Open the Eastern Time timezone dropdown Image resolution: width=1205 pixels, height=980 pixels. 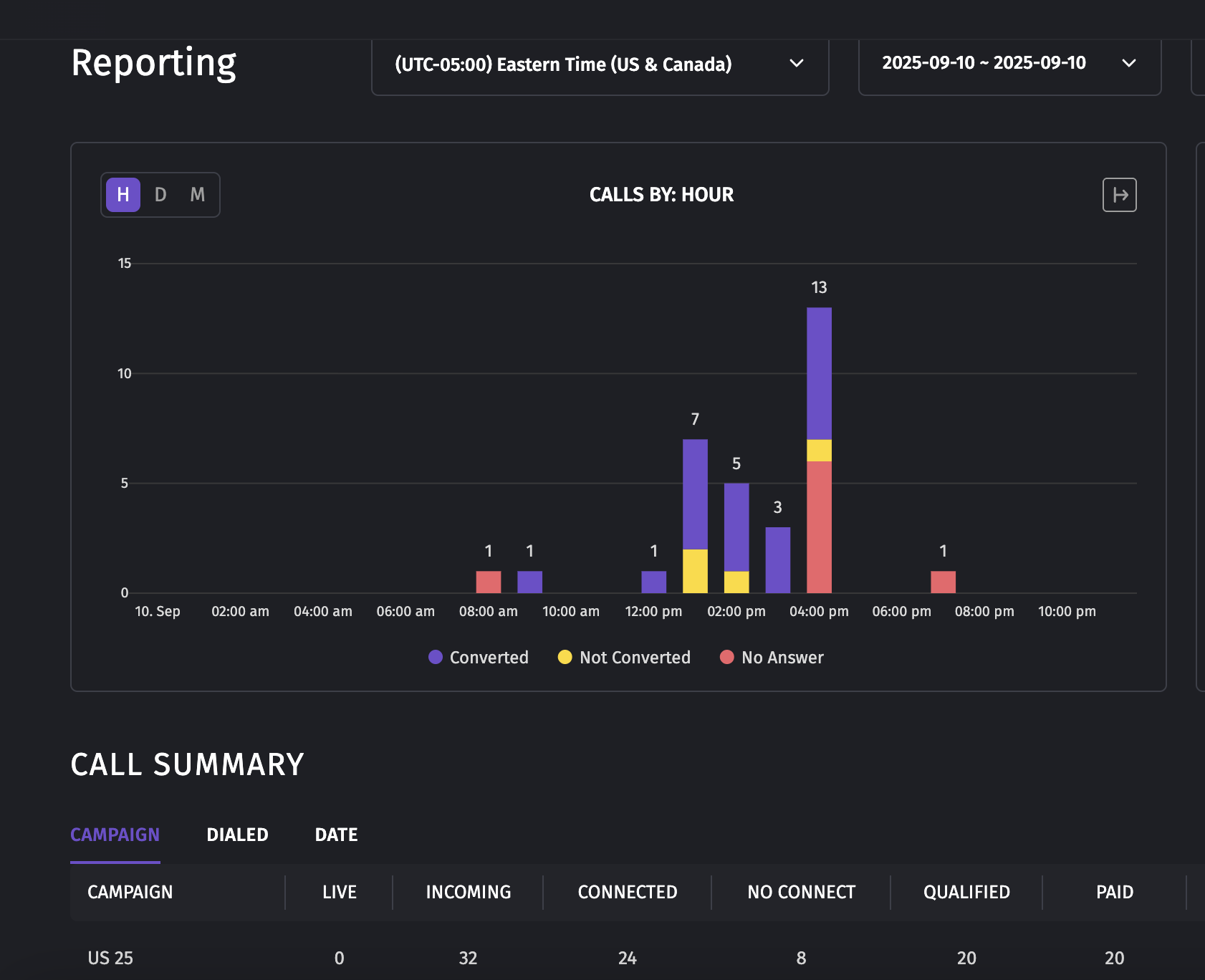click(x=600, y=64)
